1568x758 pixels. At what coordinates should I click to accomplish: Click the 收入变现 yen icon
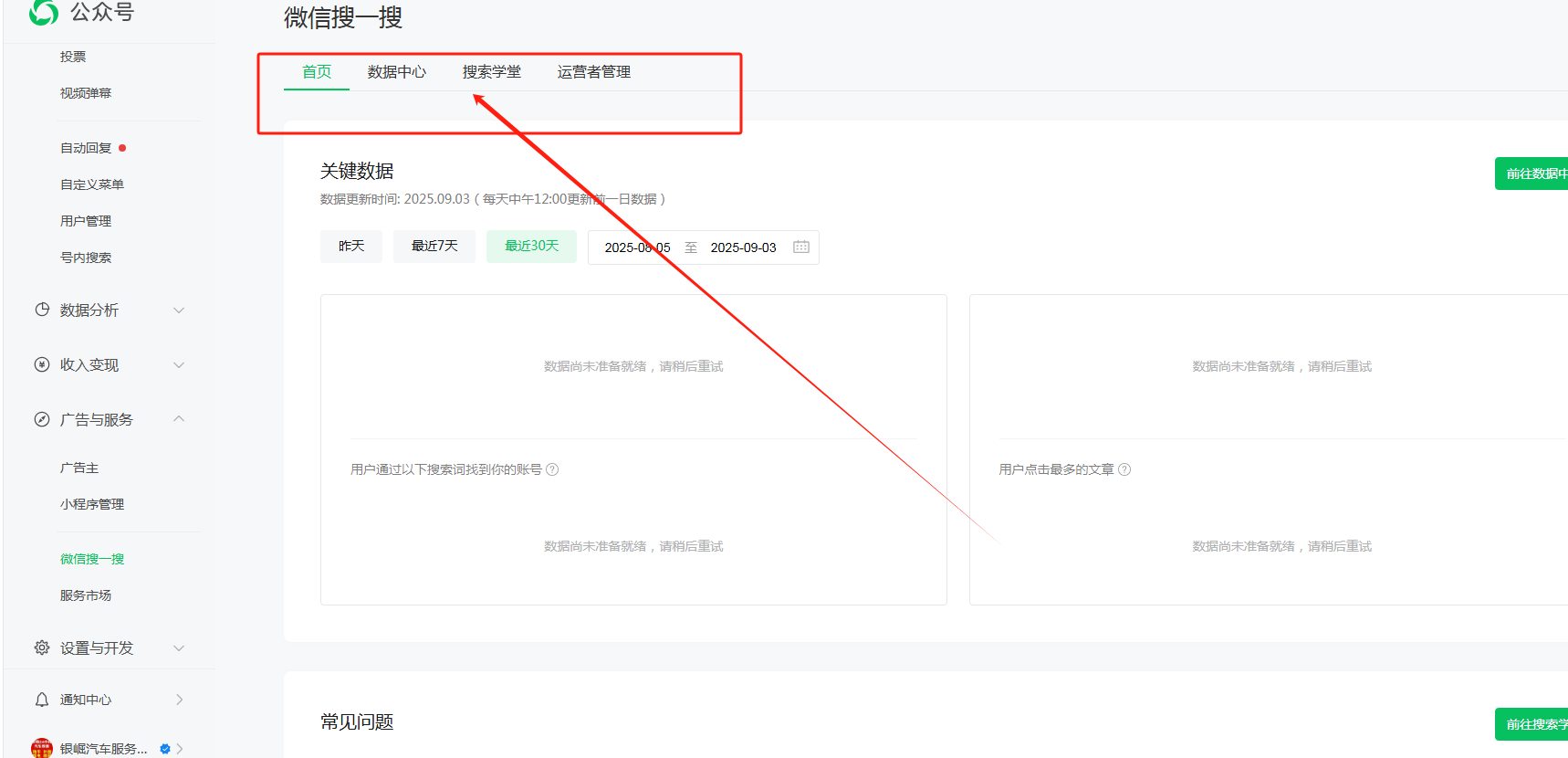(x=42, y=364)
